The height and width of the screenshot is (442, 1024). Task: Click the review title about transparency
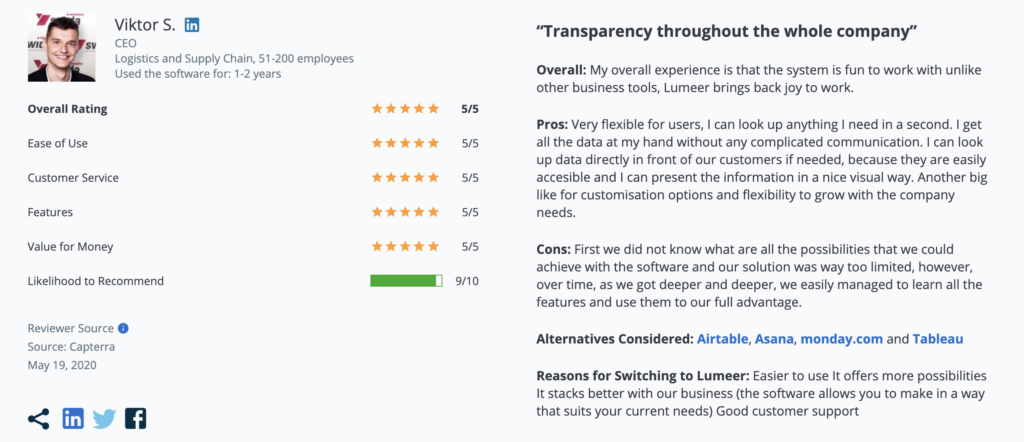tap(727, 32)
